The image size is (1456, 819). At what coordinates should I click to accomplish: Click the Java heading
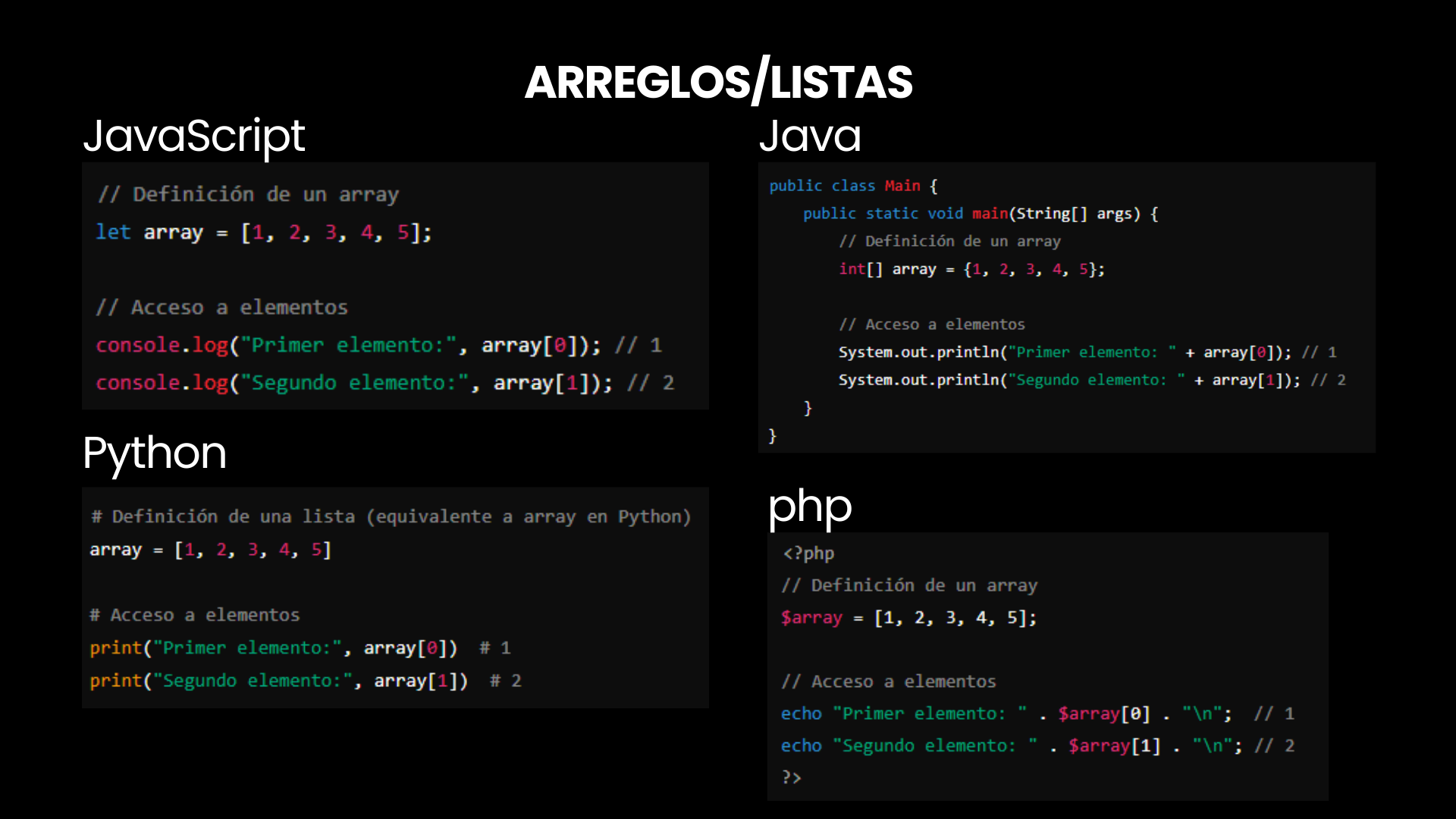click(x=810, y=136)
